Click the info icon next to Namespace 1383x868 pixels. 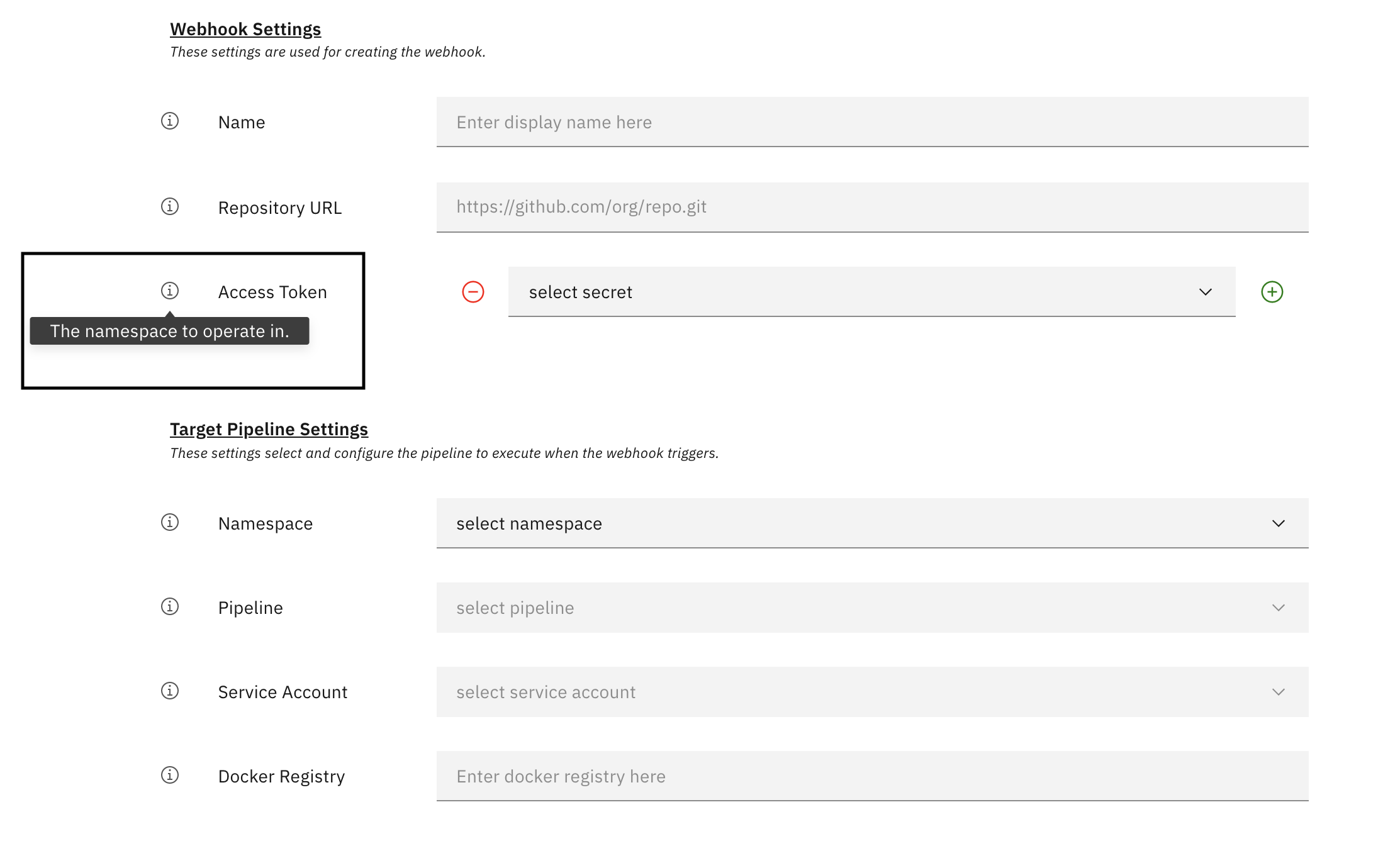[x=169, y=522]
